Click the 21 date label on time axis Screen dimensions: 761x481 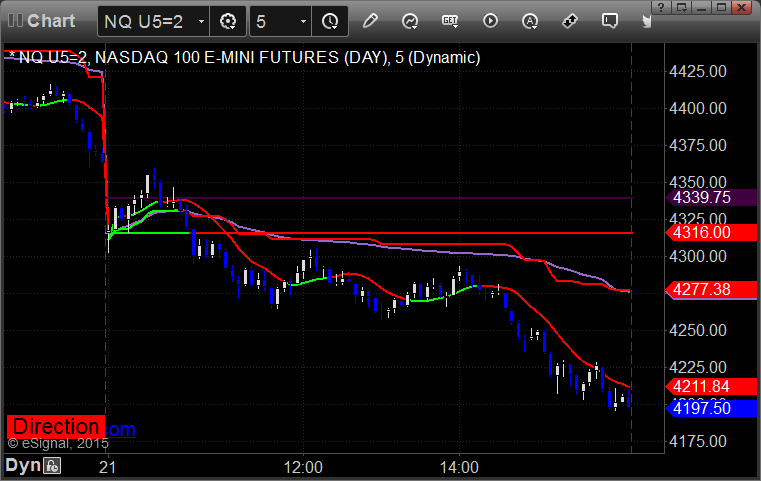107,467
